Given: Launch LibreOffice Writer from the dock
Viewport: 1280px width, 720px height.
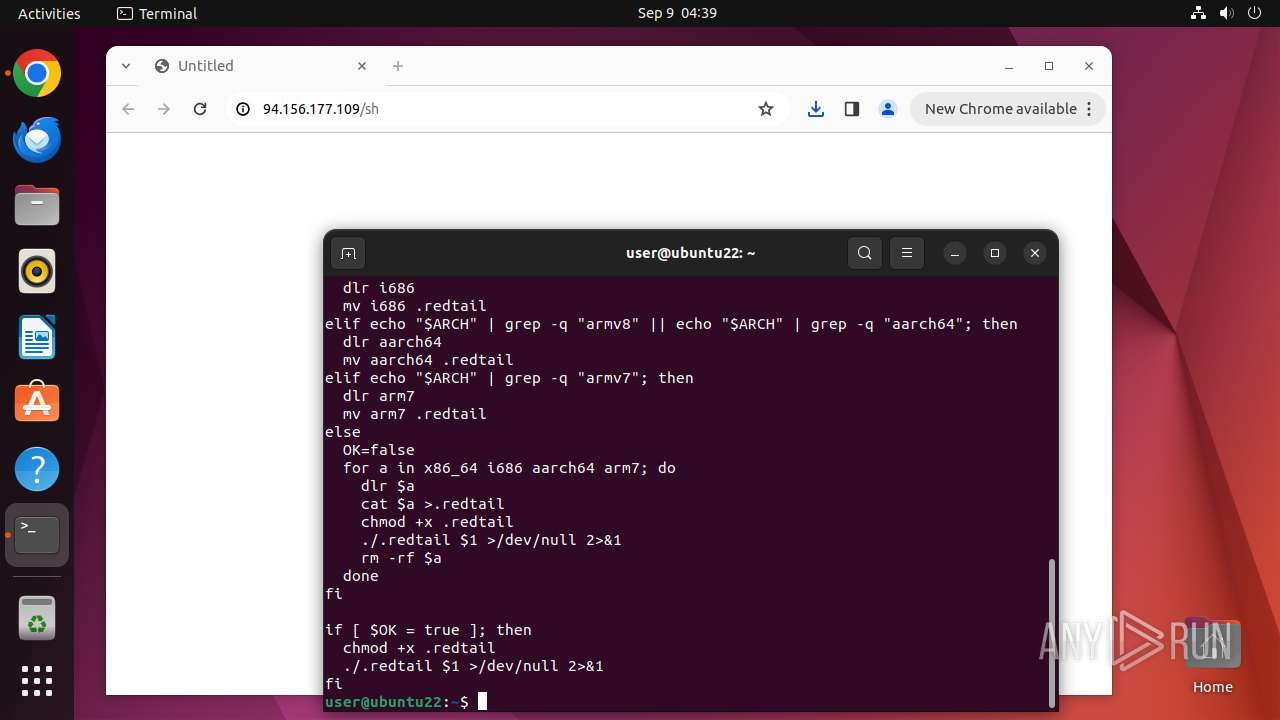Looking at the screenshot, I should (x=37, y=337).
